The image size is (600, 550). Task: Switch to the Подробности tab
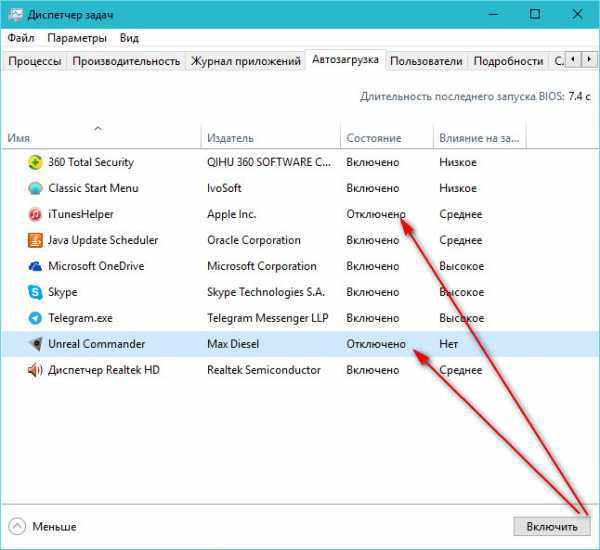(x=508, y=61)
